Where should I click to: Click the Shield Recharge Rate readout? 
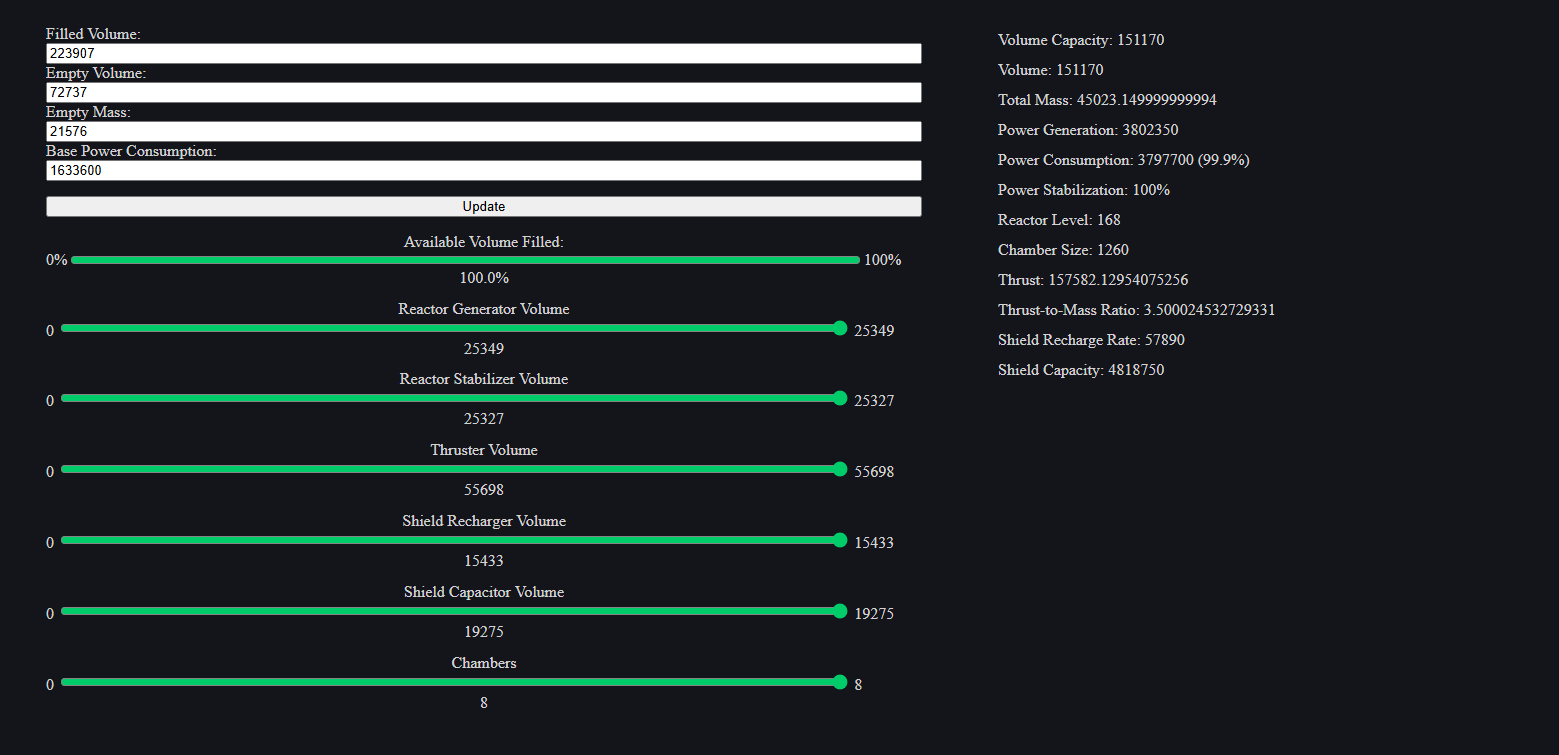click(1091, 340)
